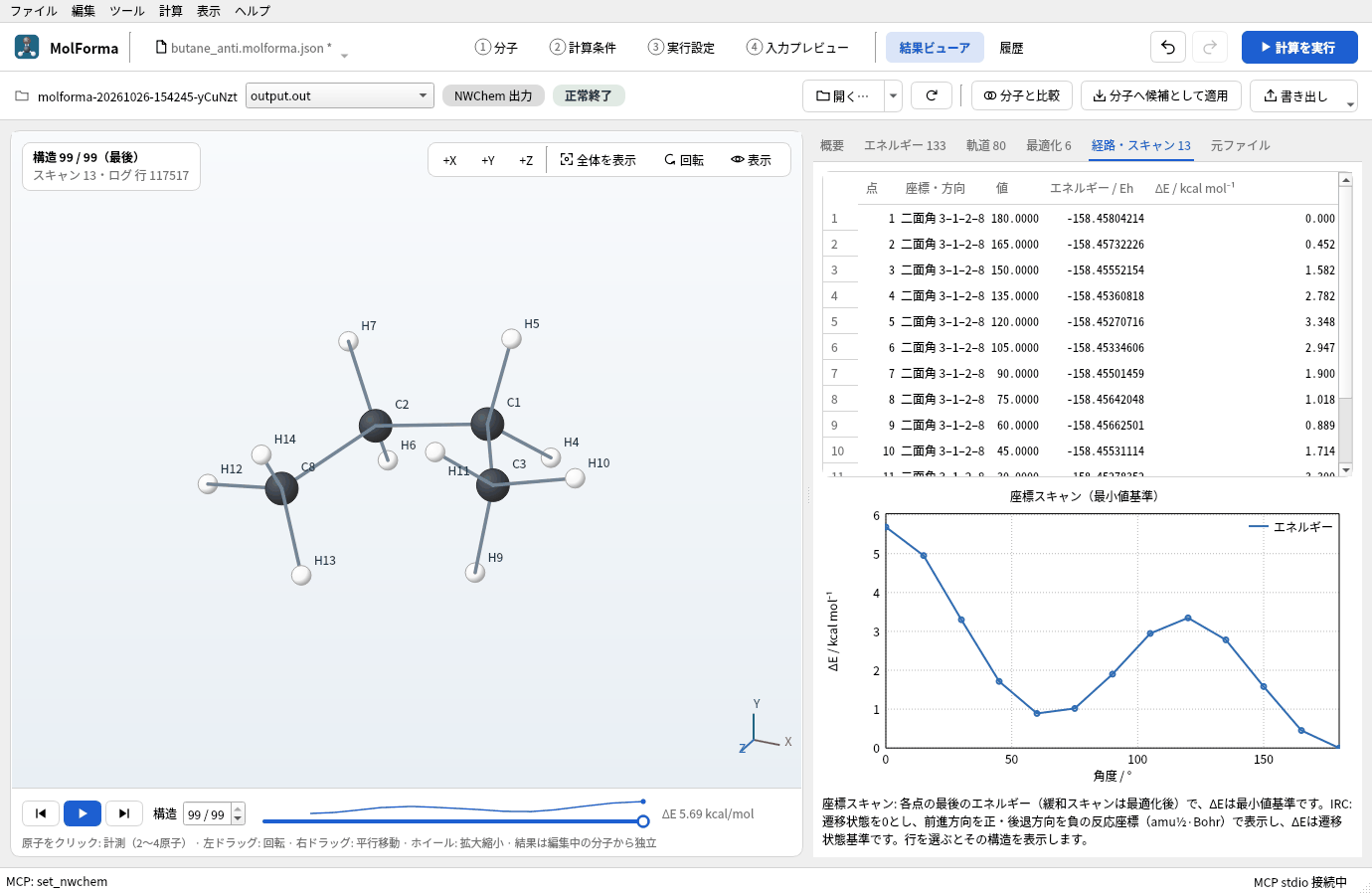Skip to last structure frame
This screenshot has width=1372, height=895.
[x=124, y=813]
